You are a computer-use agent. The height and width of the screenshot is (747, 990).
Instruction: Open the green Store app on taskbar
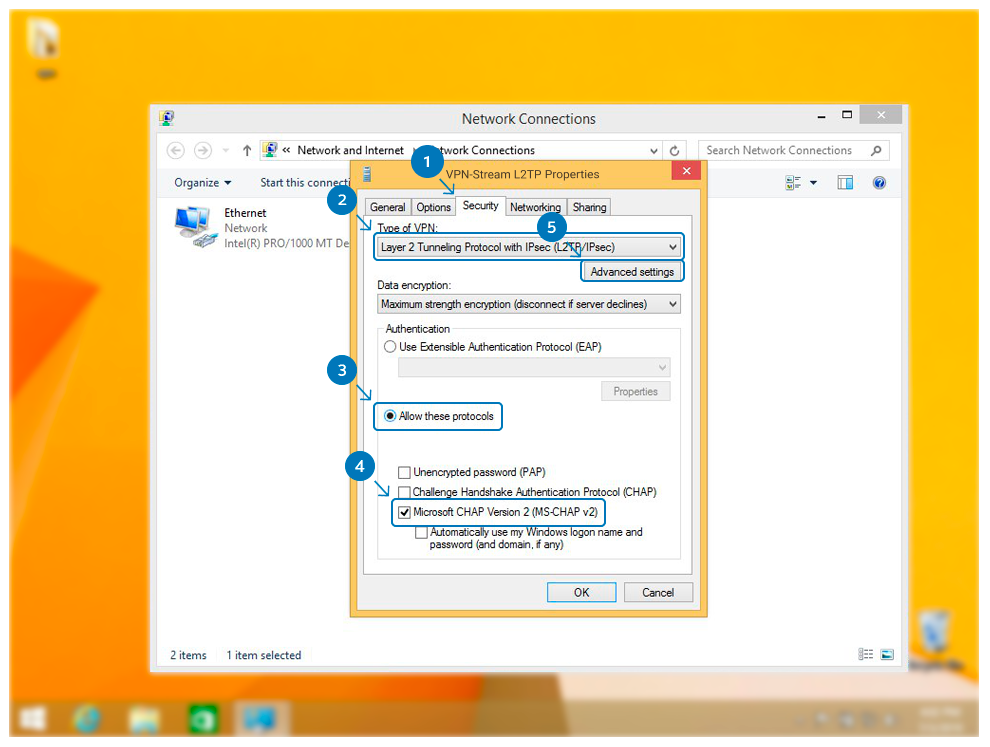[x=203, y=719]
